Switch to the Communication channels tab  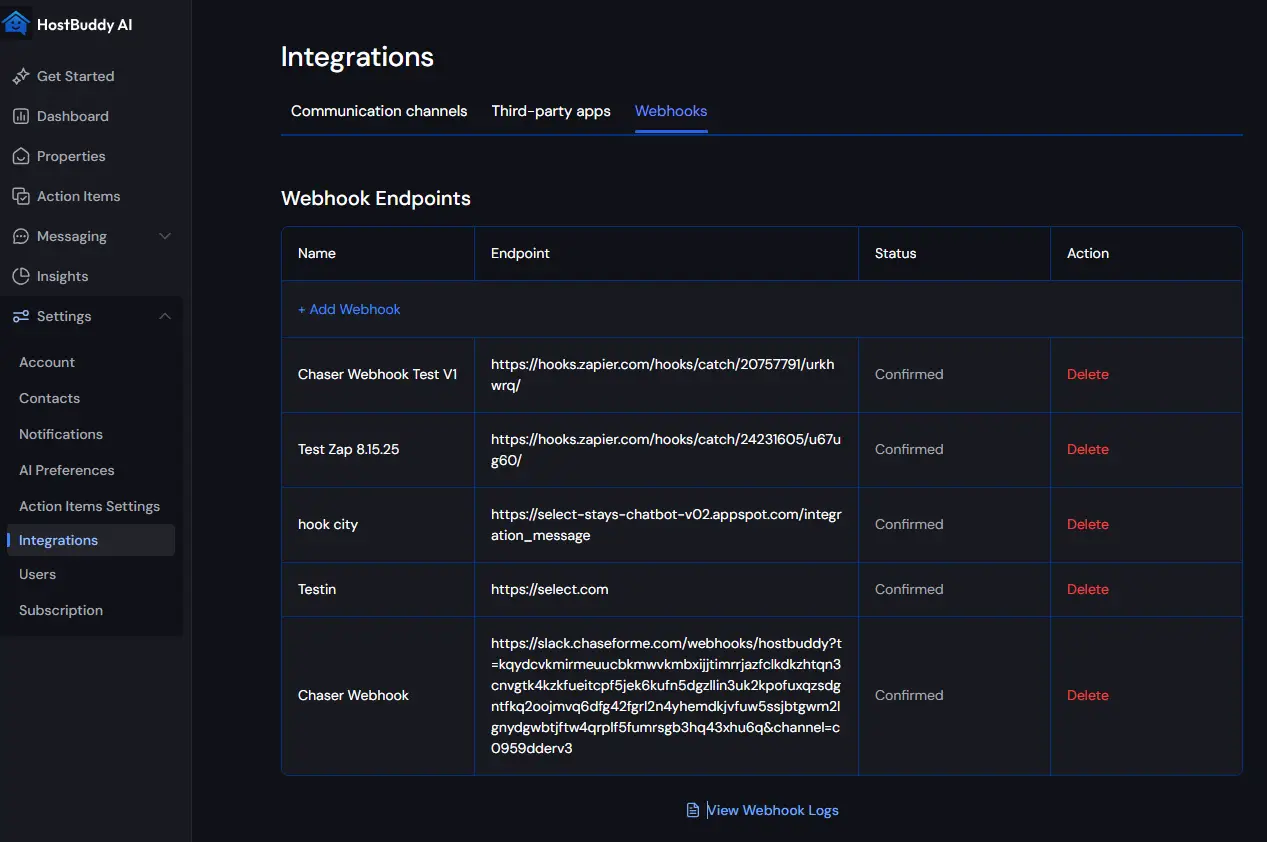378,111
